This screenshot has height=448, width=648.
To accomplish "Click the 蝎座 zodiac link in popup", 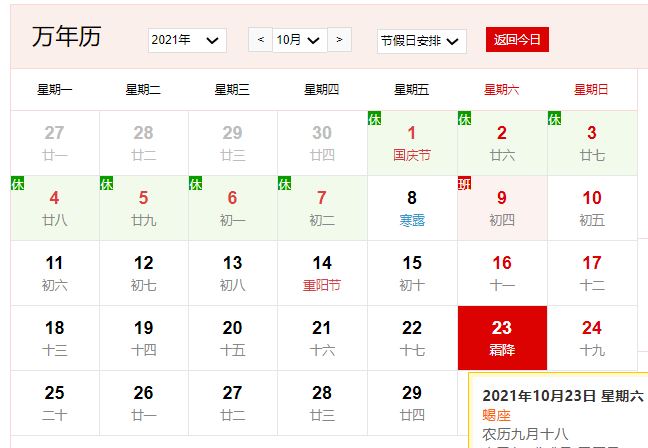I will (x=496, y=415).
